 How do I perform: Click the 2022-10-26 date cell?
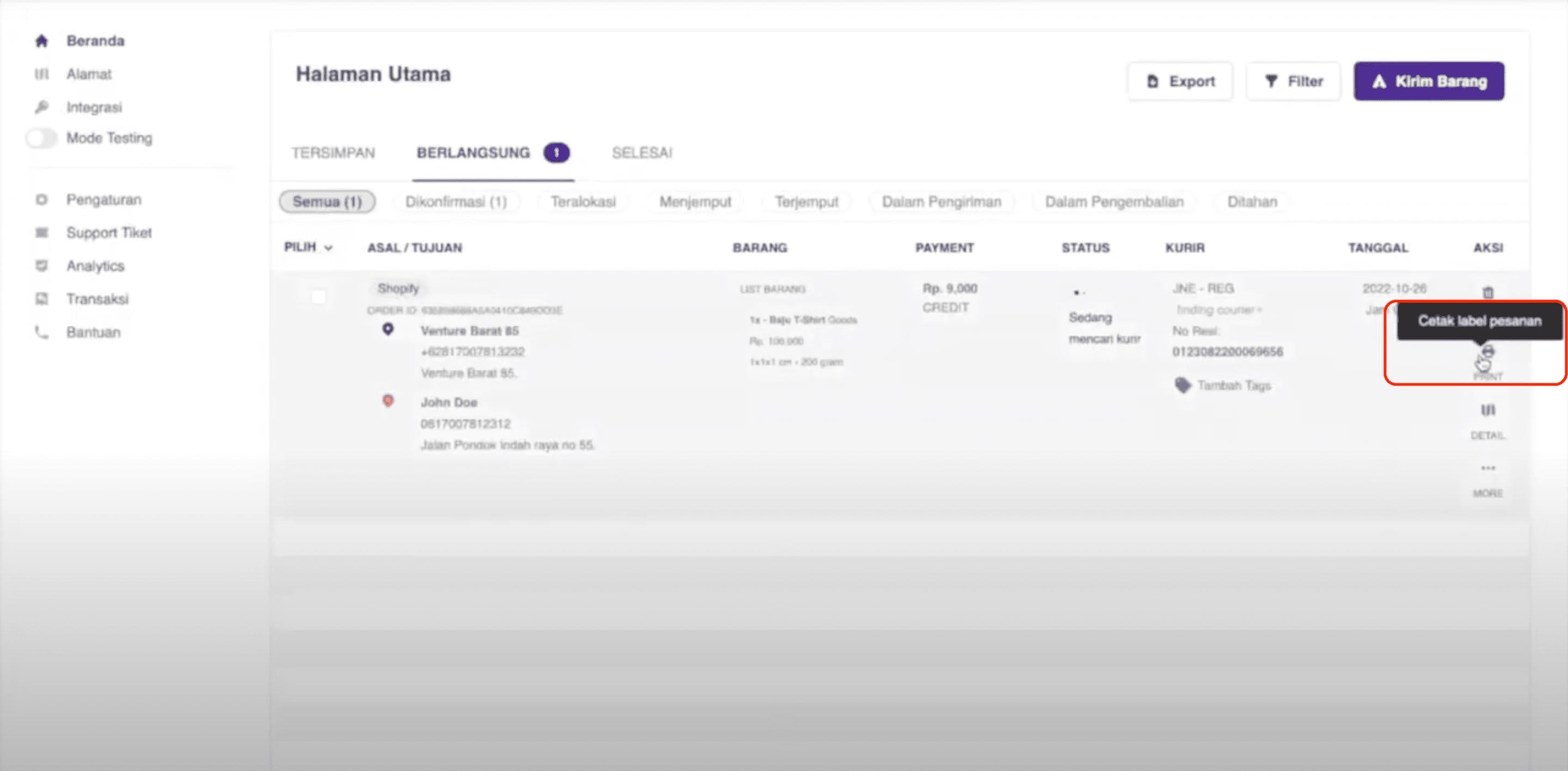click(x=1394, y=288)
